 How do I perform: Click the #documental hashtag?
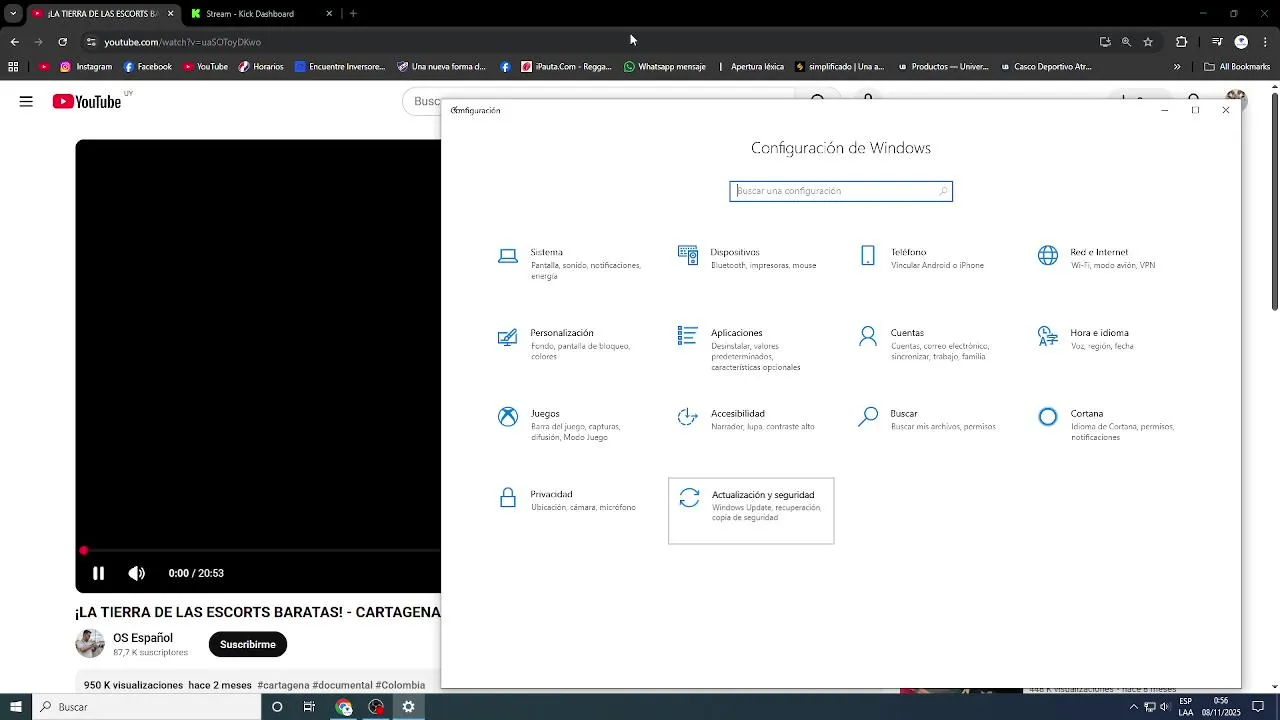[x=343, y=685]
